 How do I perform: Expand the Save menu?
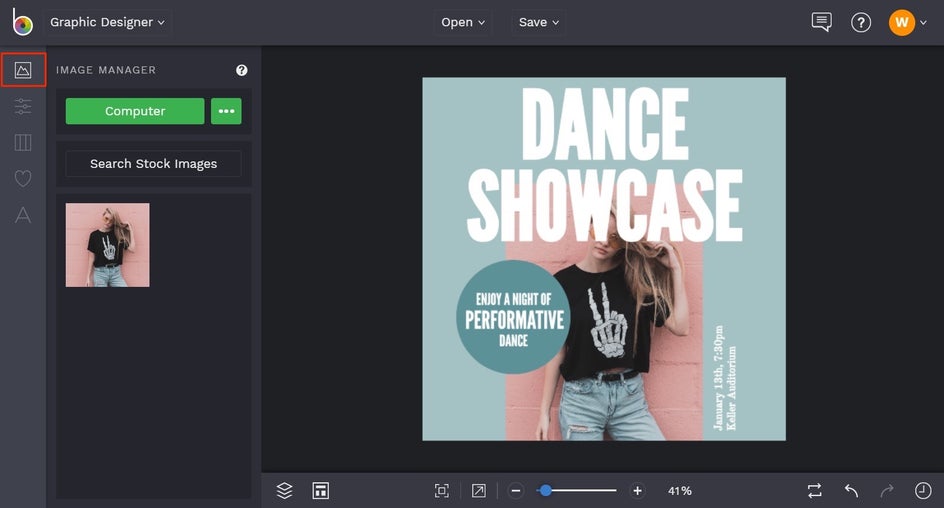click(x=539, y=22)
